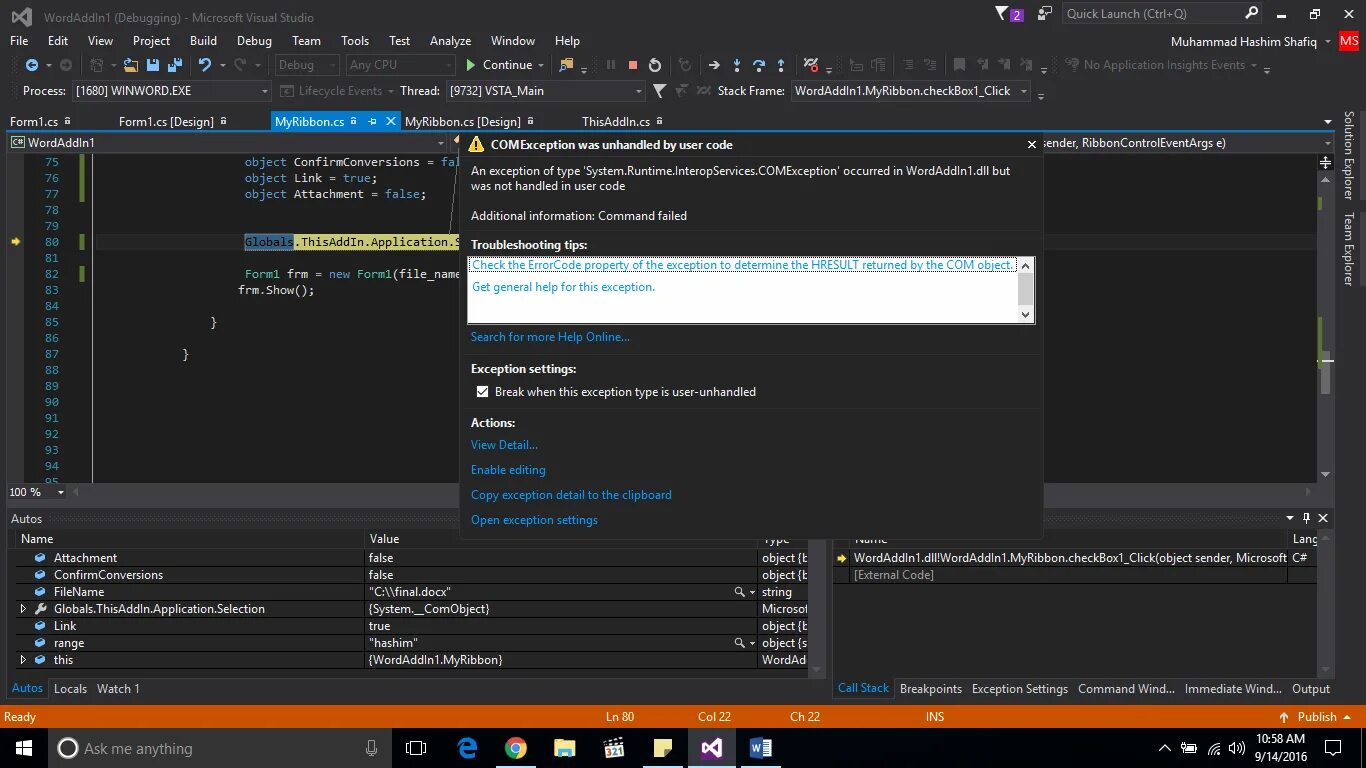Open user account dropdown Muhammad Hashim Shafiq
The height and width of the screenshot is (768, 1366).
1252,41
